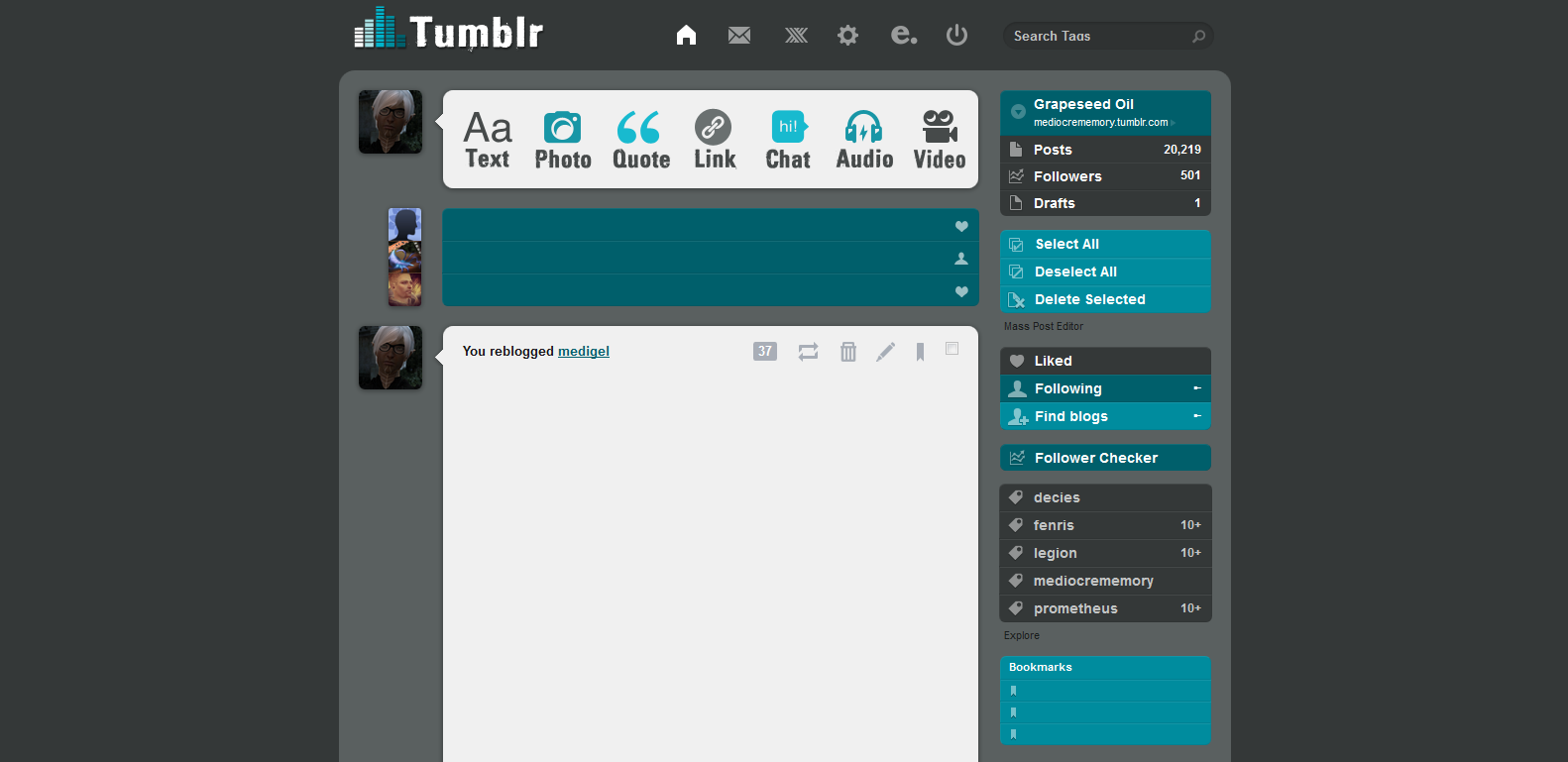
Task: Reblog the post with the reblog icon
Action: click(809, 352)
